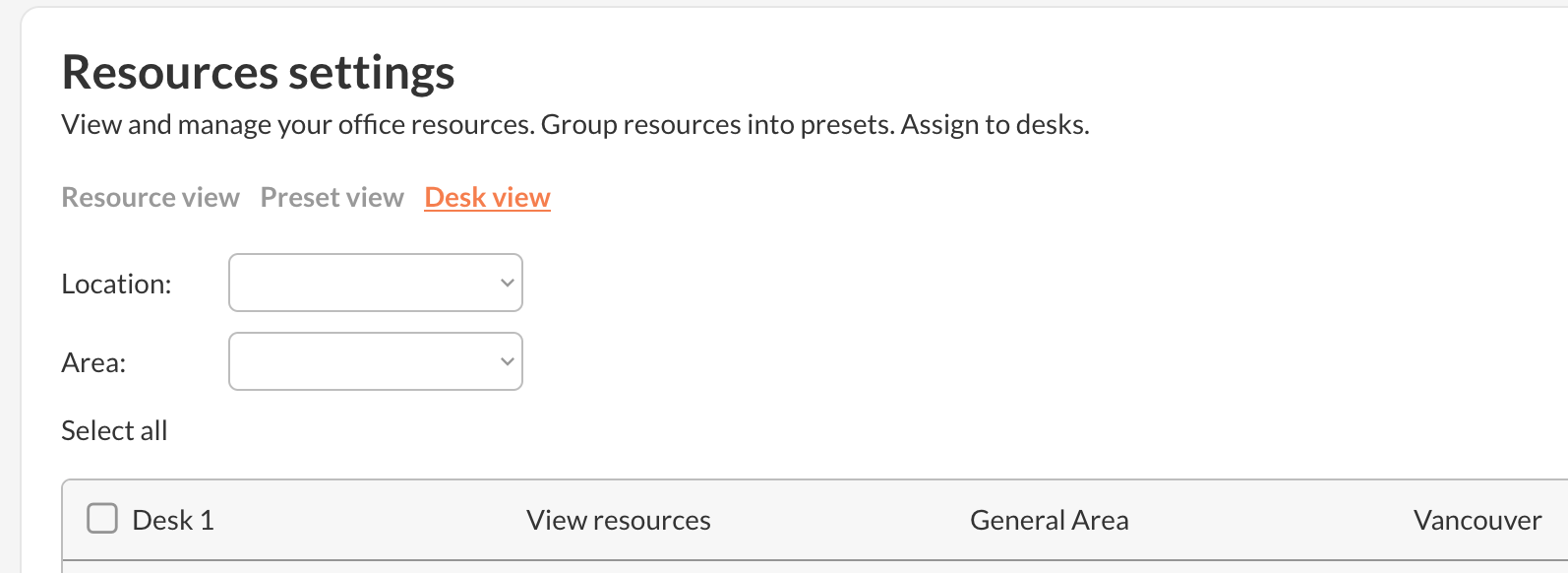Switch to the Resource view tab

point(151,198)
